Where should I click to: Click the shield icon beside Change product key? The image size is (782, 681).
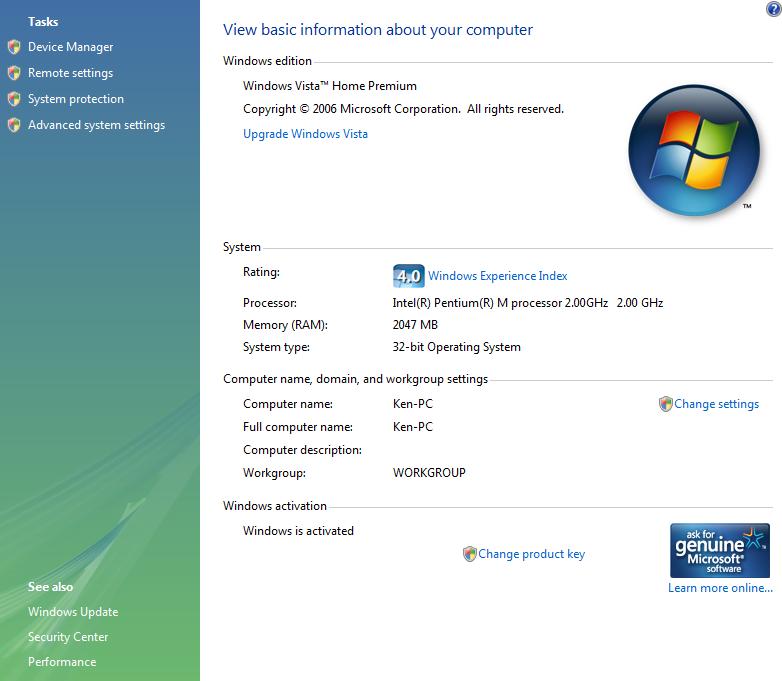469,554
